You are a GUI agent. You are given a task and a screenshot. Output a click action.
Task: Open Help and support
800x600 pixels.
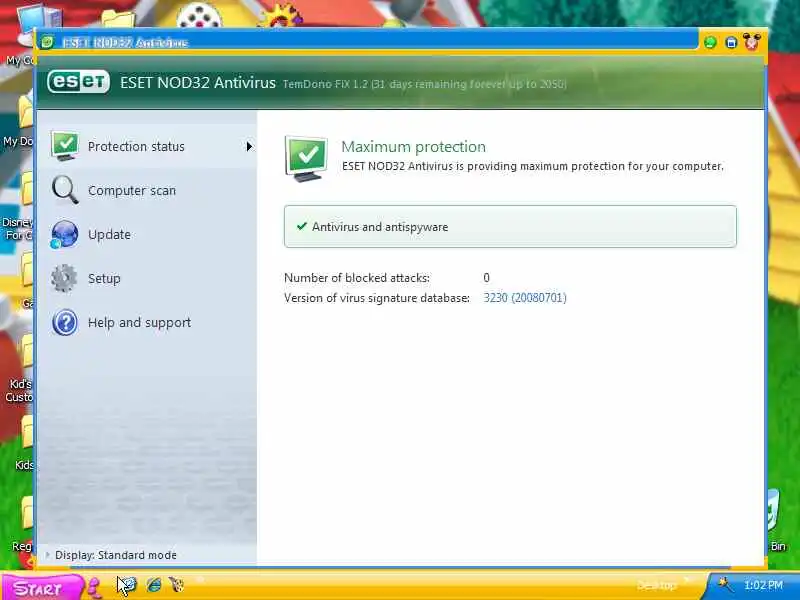[x=139, y=322]
